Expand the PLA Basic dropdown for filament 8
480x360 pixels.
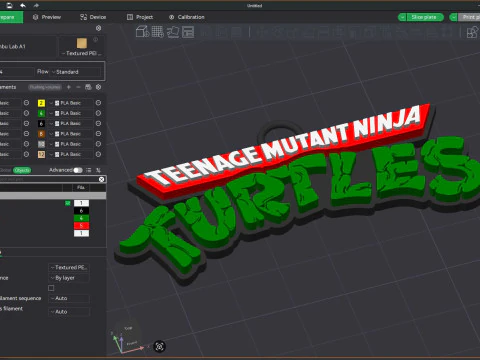(x=71, y=134)
